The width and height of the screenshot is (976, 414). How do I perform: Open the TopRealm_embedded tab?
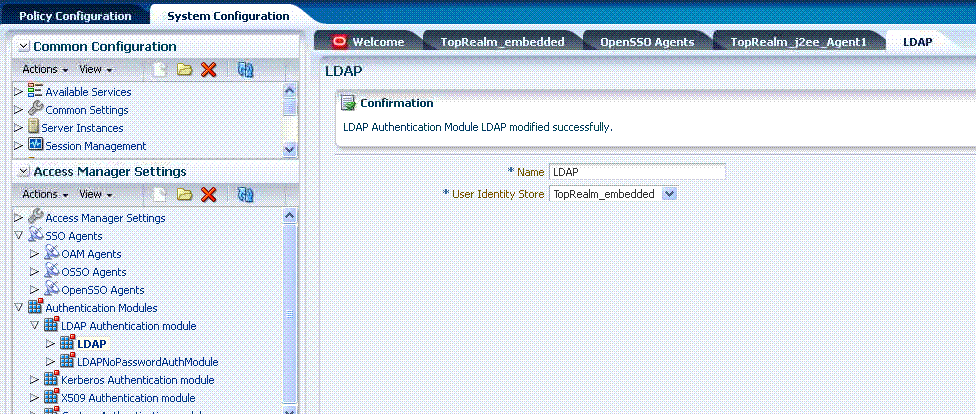(502, 42)
